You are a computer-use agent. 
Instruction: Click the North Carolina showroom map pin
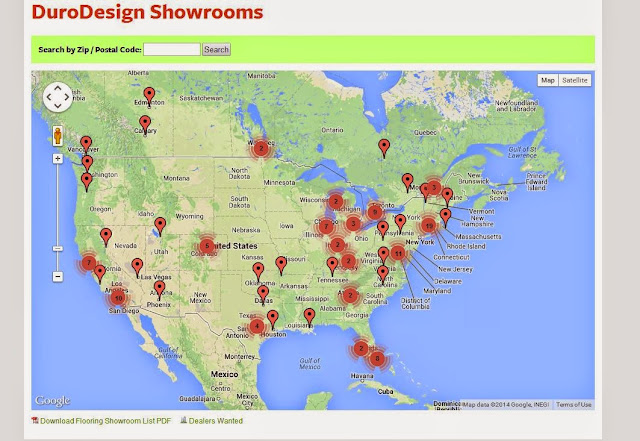383,275
